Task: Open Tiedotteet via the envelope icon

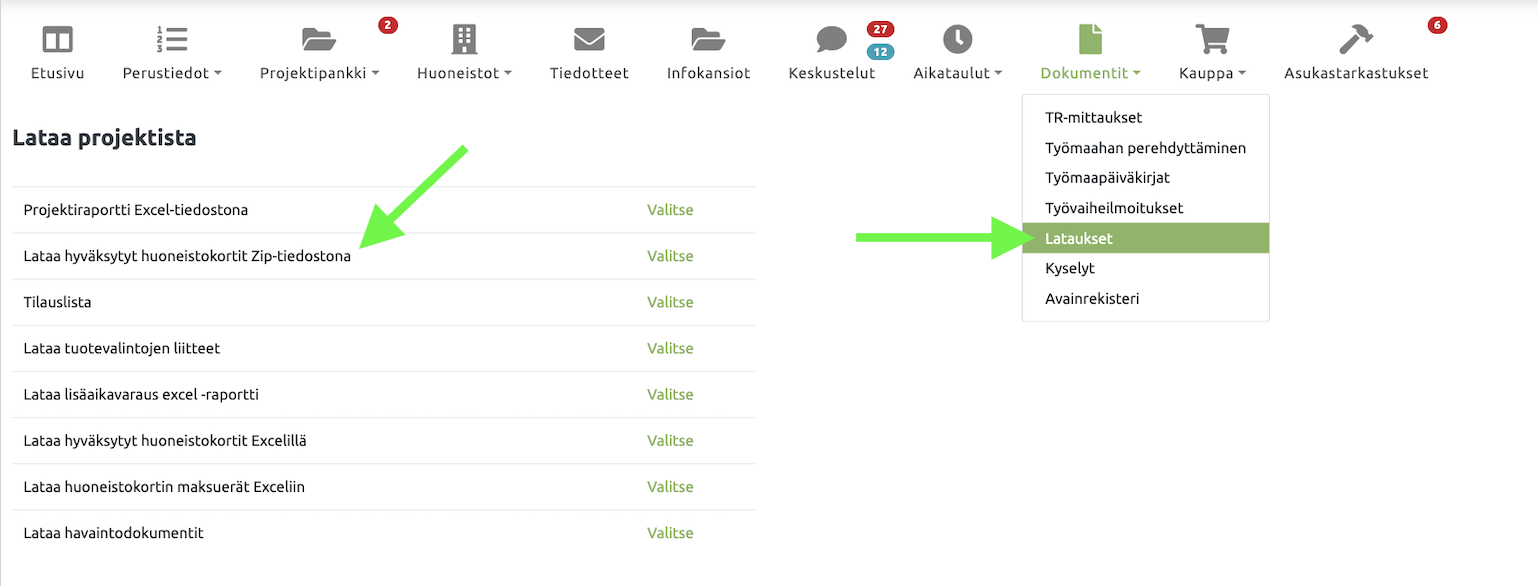Action: 589,40
